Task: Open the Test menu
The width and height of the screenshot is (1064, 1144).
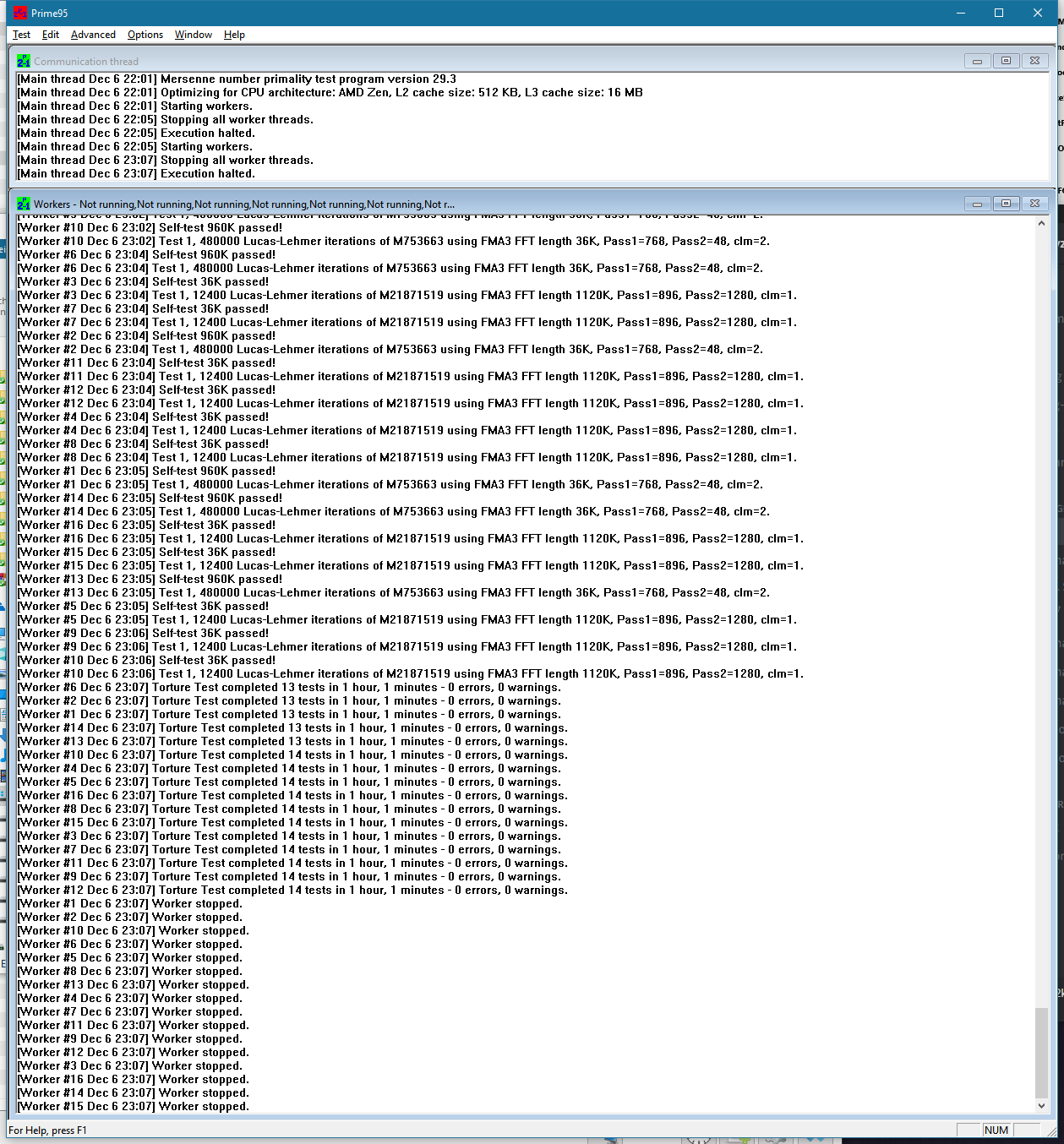Action: 21,35
